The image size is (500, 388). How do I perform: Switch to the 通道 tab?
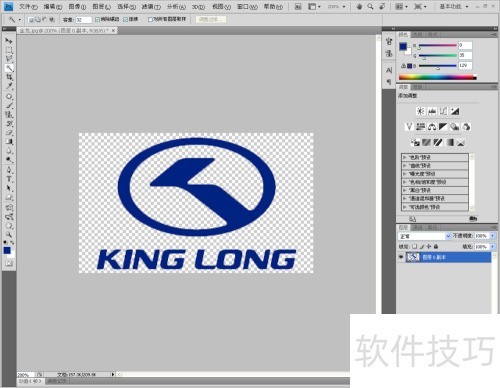[417, 227]
